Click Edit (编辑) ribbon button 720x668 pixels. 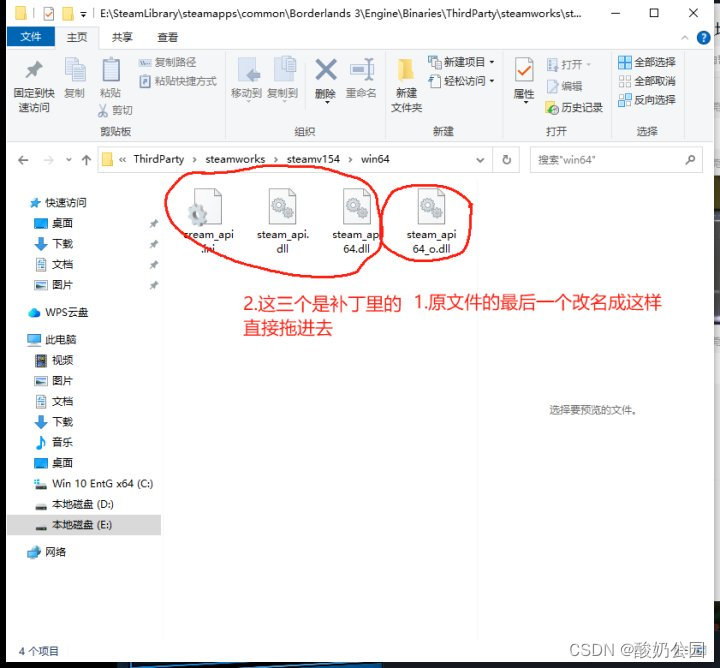coord(564,86)
